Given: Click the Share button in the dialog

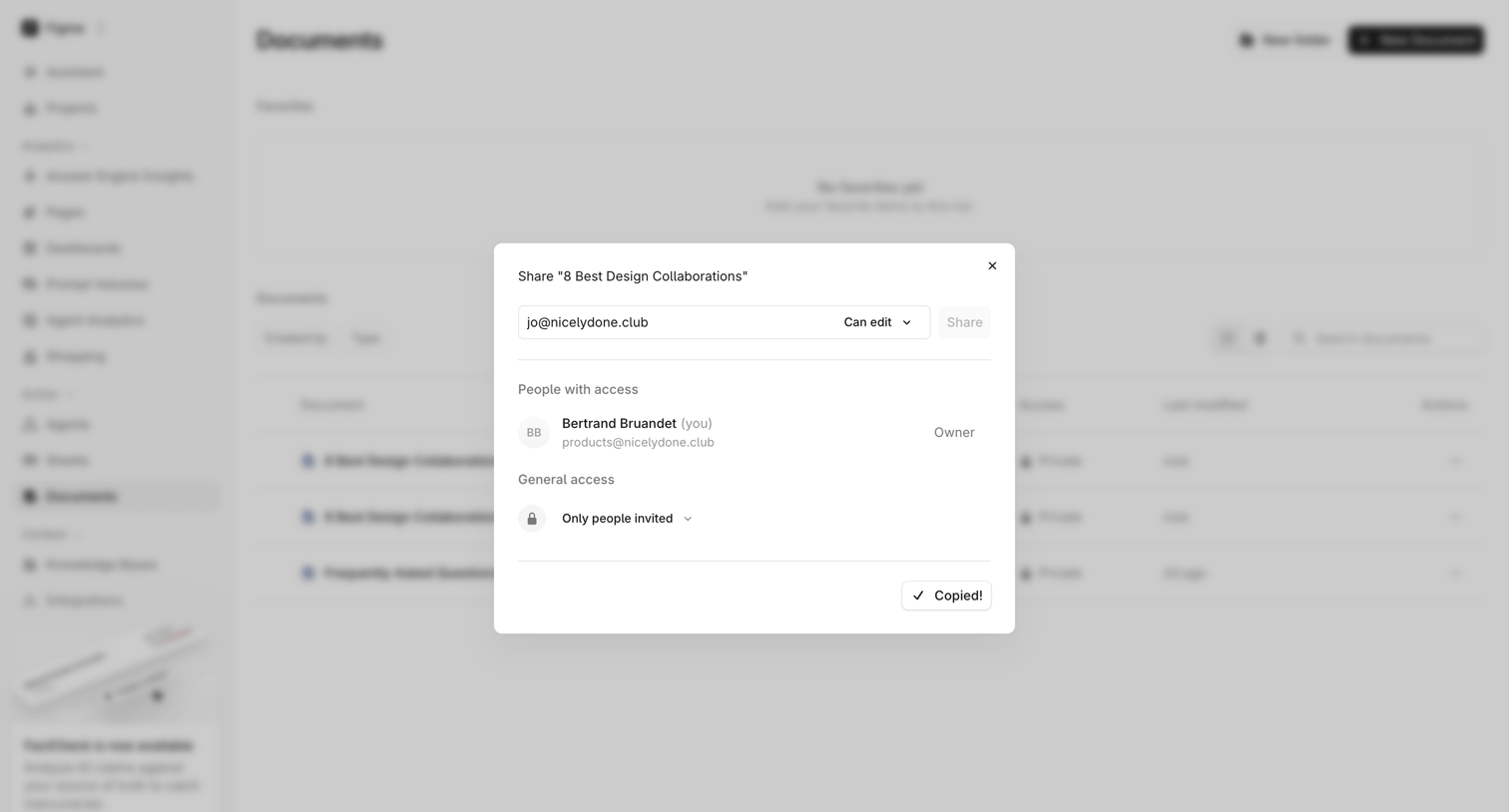Looking at the screenshot, I should 964,322.
